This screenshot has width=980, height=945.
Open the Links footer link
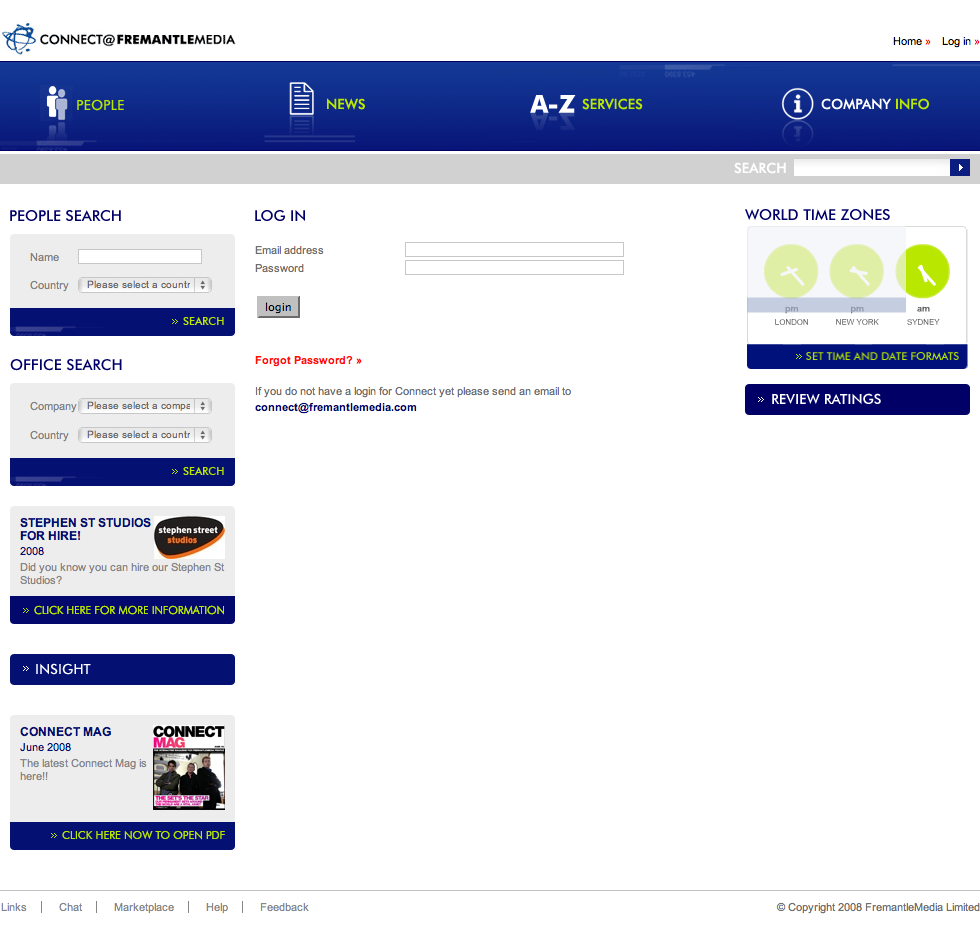(x=14, y=907)
